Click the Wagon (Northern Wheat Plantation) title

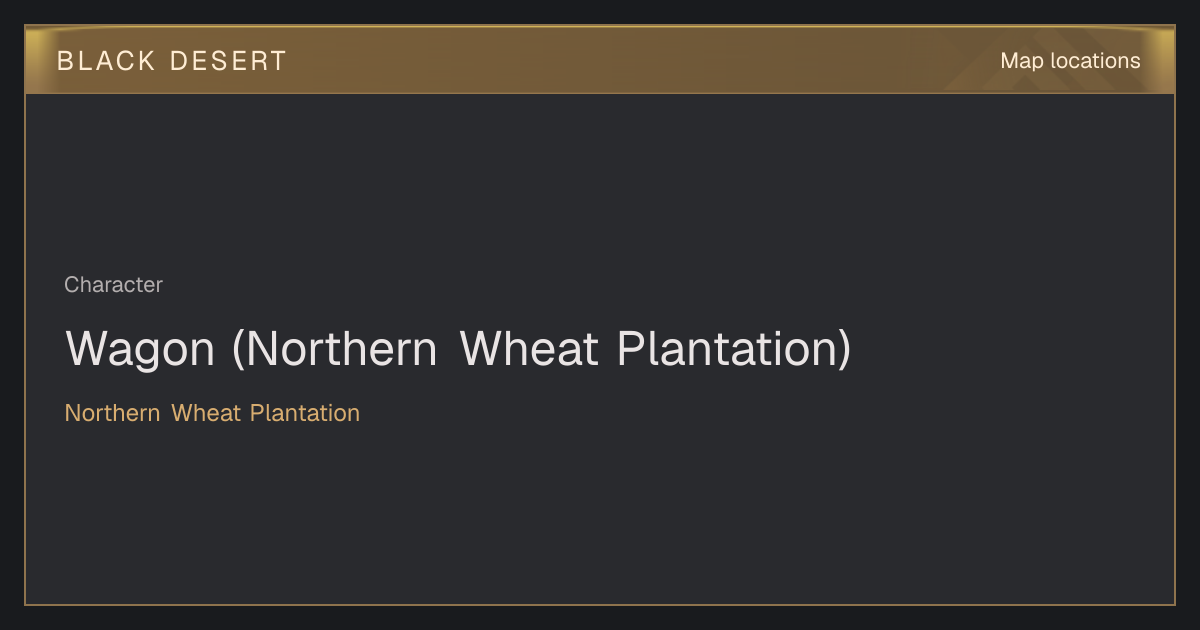click(x=458, y=349)
